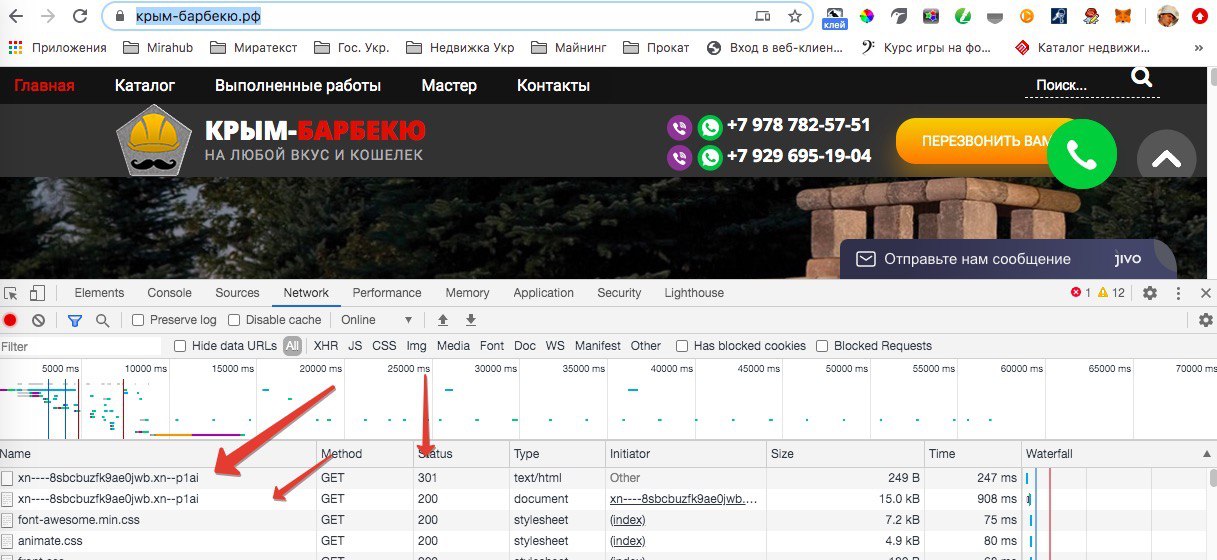
Task: Switch to the Application tab
Action: point(543,293)
